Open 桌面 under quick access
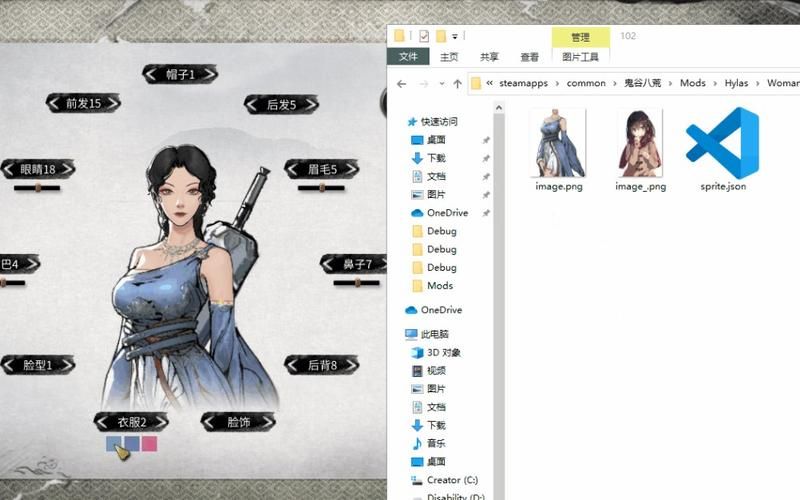The width and height of the screenshot is (800, 500). pos(429,140)
